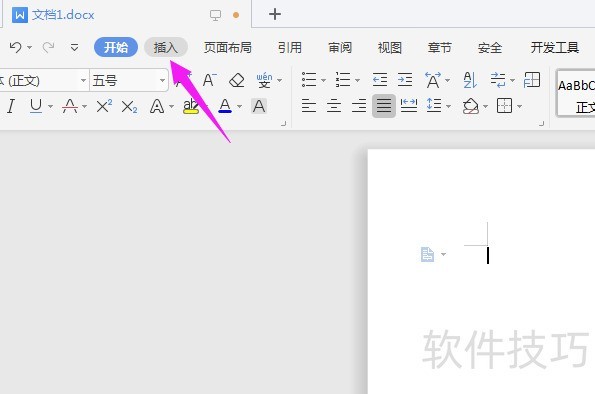Click the monitor icon in document tab
The image size is (595, 394).
click(215, 15)
